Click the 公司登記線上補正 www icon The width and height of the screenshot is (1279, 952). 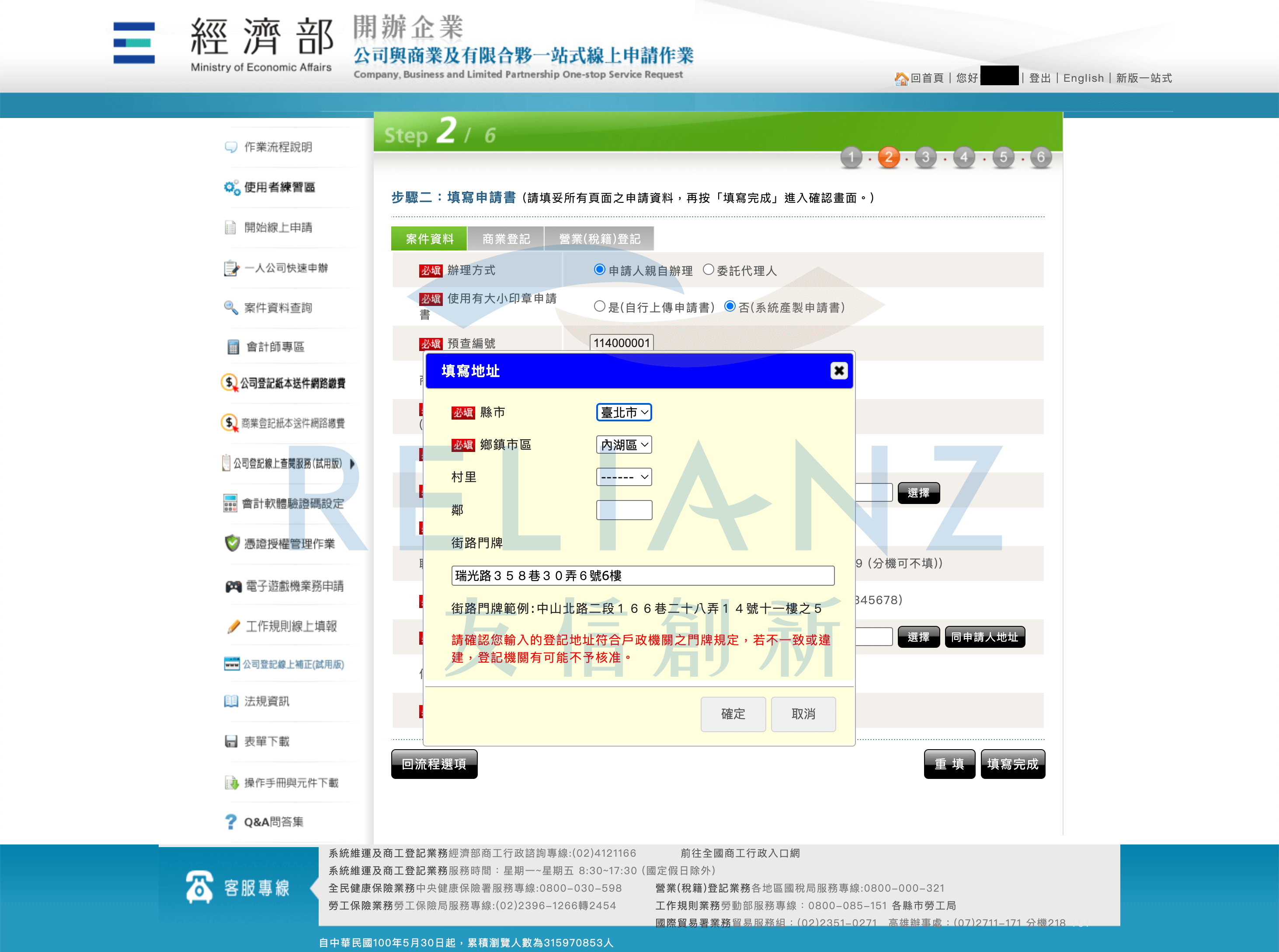point(232,664)
